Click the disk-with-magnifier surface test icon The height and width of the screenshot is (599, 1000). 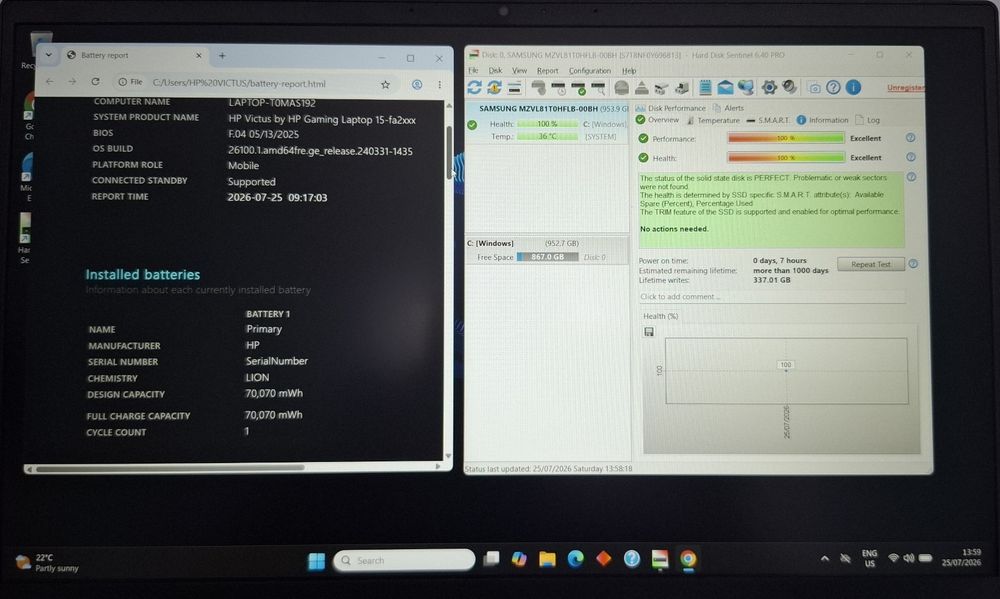tap(598, 88)
